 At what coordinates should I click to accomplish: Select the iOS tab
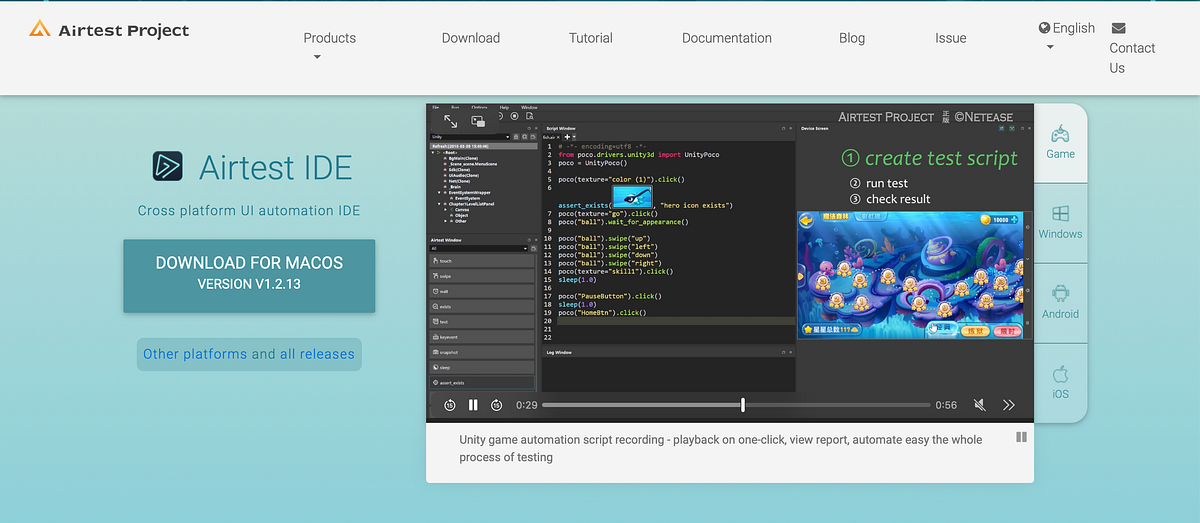click(1060, 383)
